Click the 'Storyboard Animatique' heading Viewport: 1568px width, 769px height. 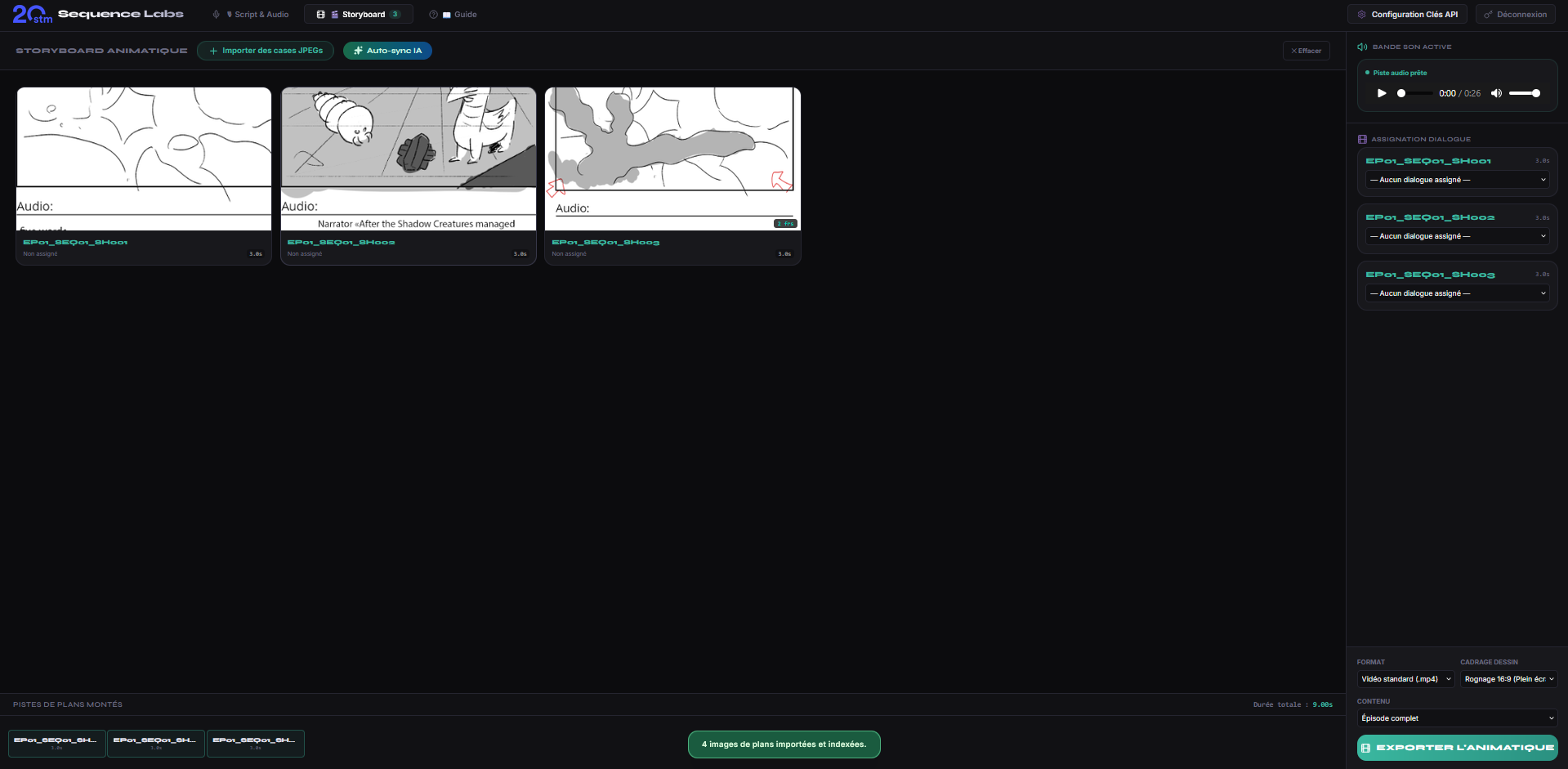coord(101,51)
